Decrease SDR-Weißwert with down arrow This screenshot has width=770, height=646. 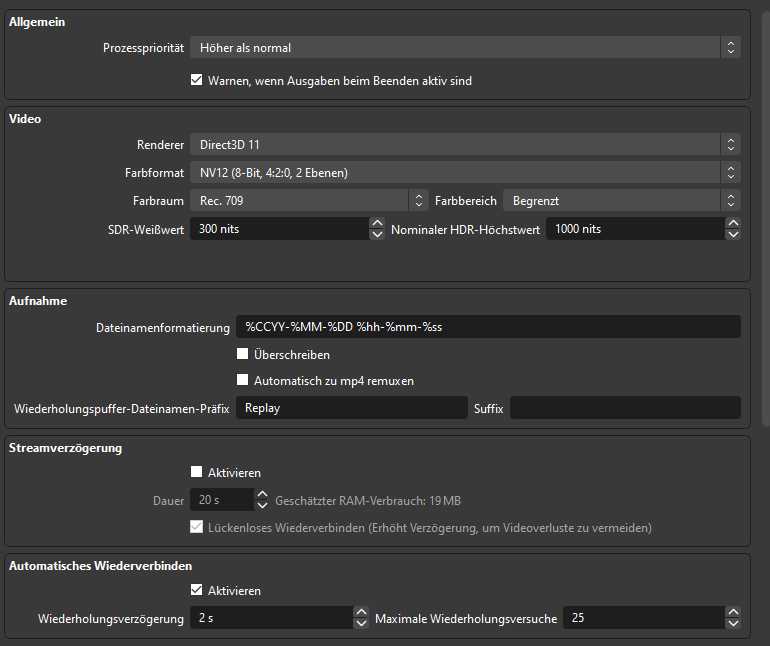click(377, 235)
